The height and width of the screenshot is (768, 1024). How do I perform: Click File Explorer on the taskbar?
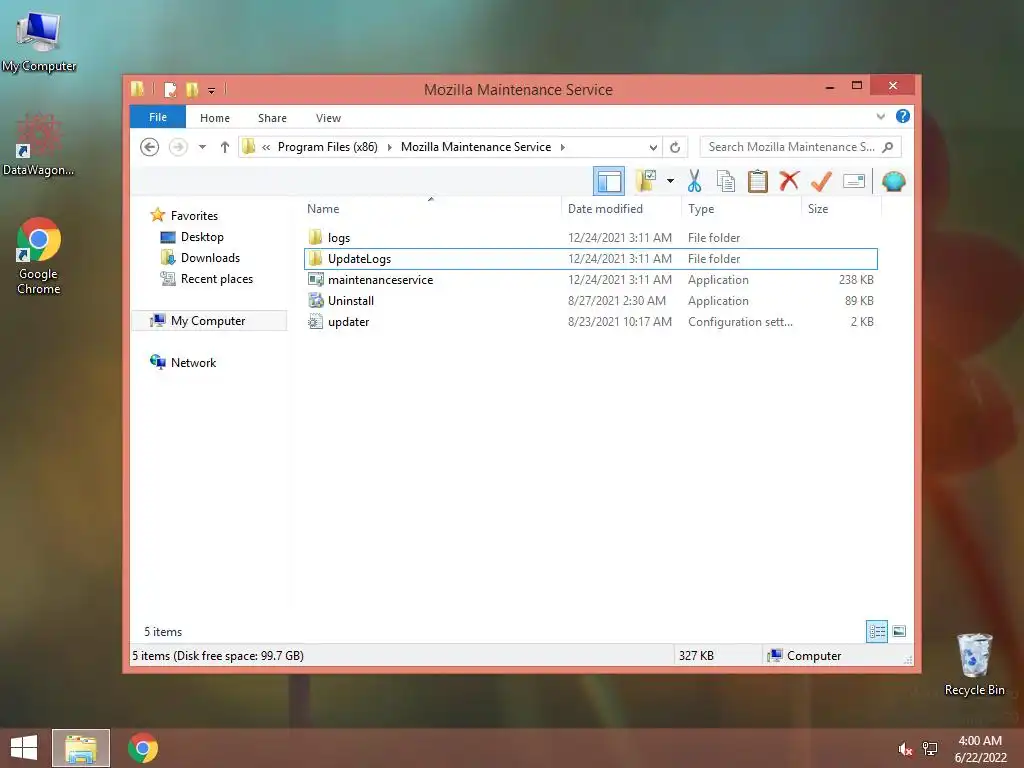point(81,748)
